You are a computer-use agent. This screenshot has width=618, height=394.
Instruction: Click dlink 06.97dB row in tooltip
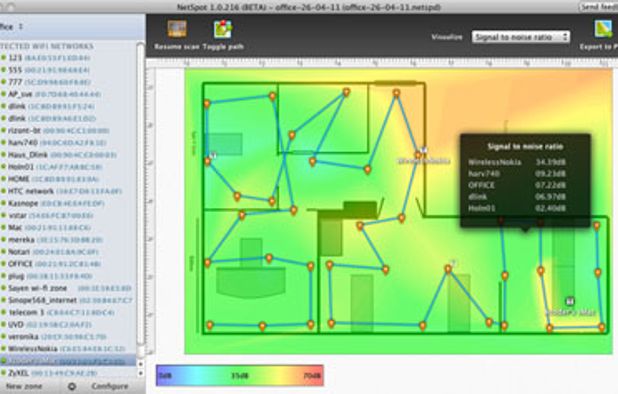517,197
